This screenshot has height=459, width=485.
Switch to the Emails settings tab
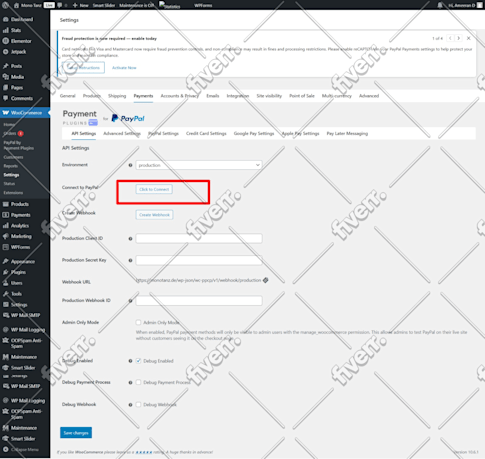click(213, 96)
